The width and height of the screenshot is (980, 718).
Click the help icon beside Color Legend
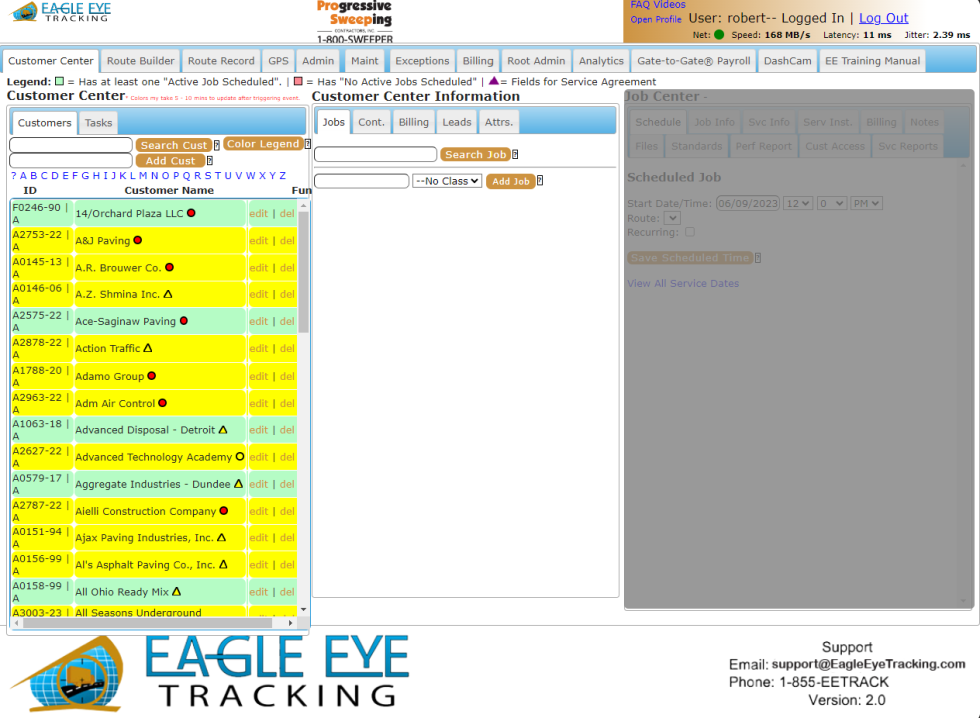click(x=305, y=143)
